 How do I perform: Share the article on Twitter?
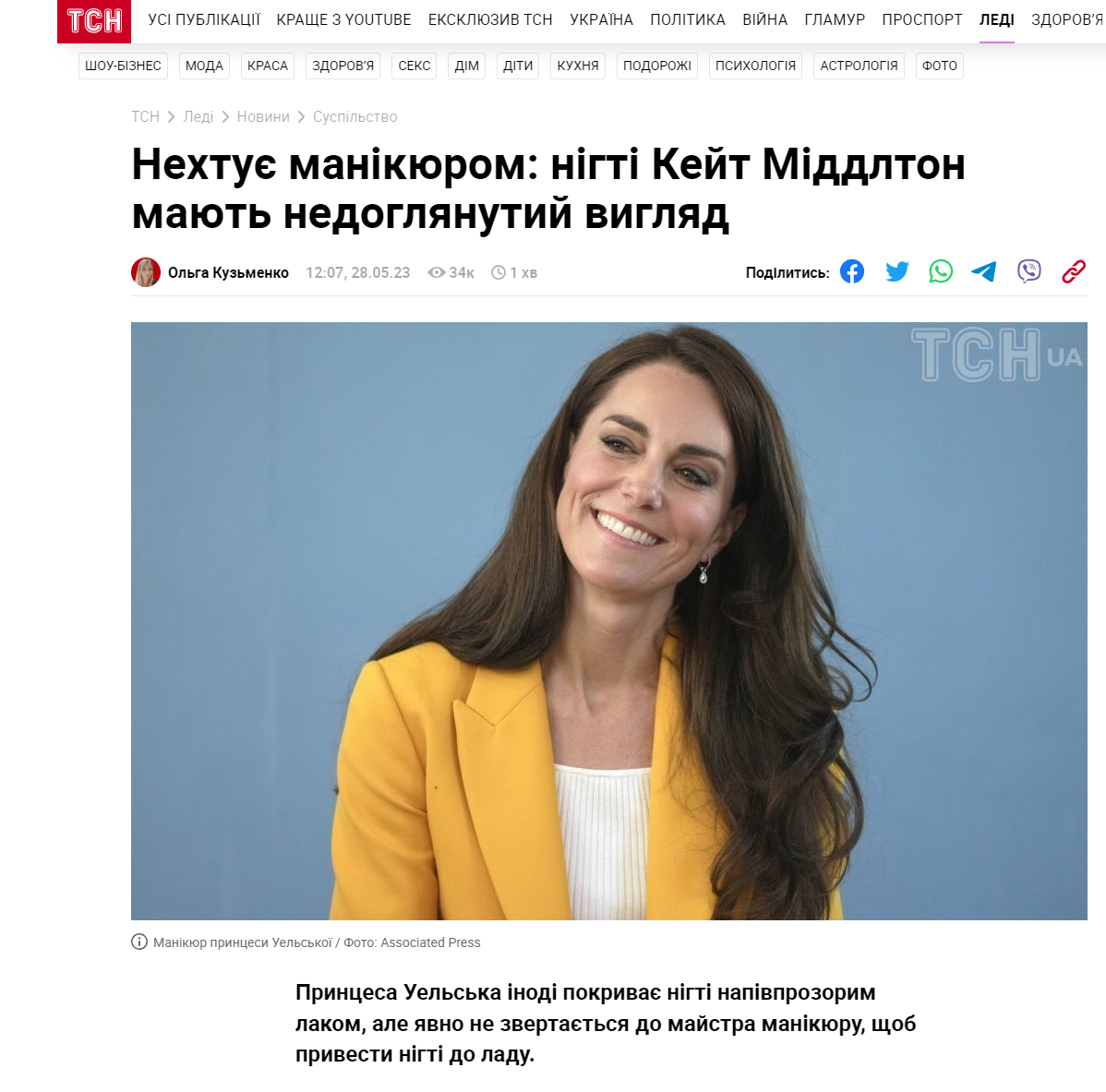pos(896,271)
